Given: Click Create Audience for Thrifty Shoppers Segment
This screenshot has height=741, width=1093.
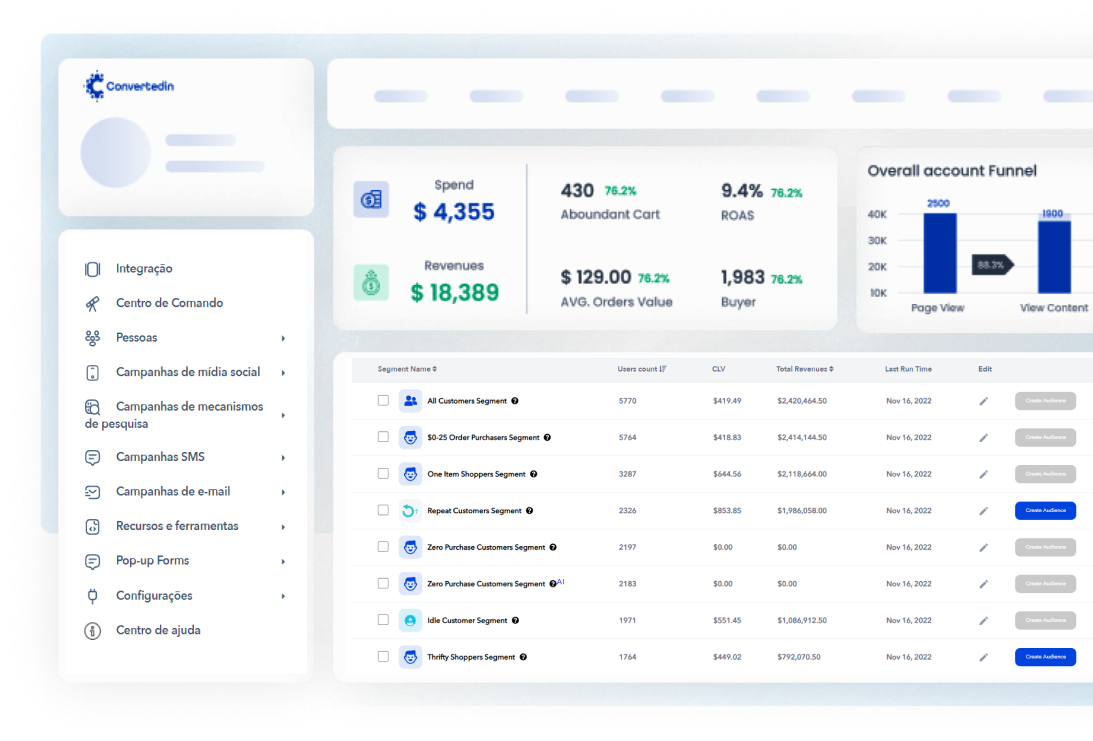Looking at the screenshot, I should pos(1045,657).
